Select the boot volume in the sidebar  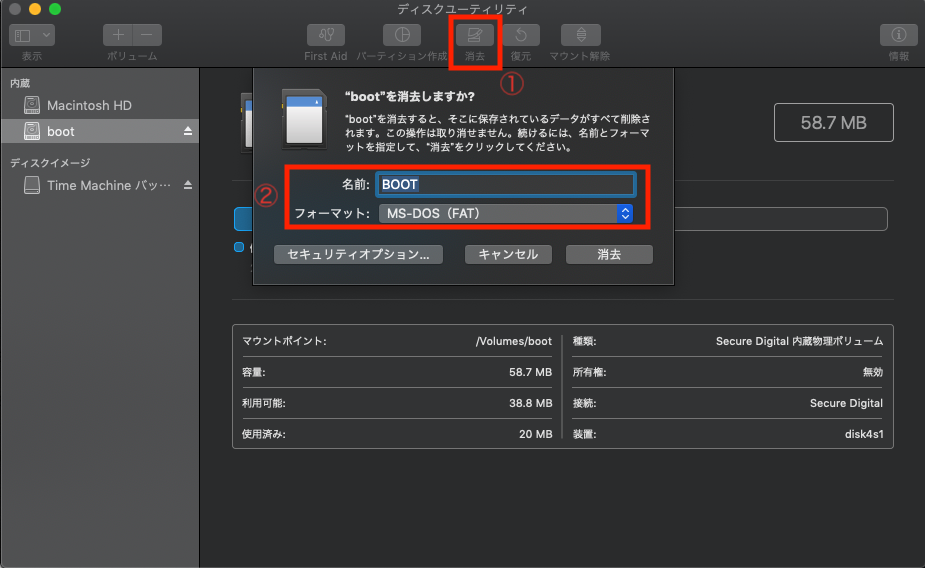tap(100, 131)
